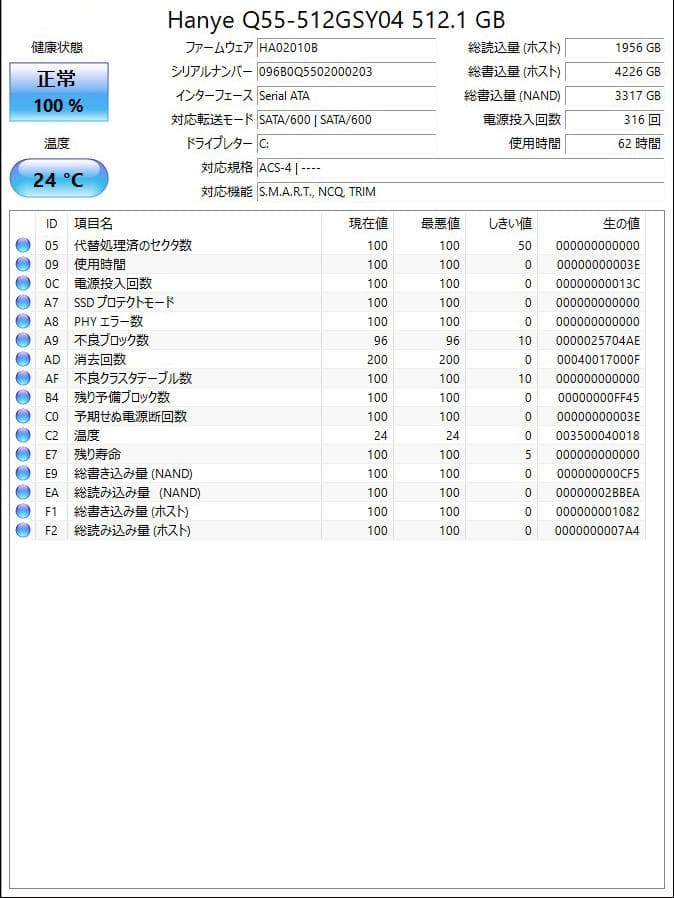Click the drive title Hanye Q55-512GSY04 512.1 GB
The height and width of the screenshot is (898, 674).
[336, 20]
